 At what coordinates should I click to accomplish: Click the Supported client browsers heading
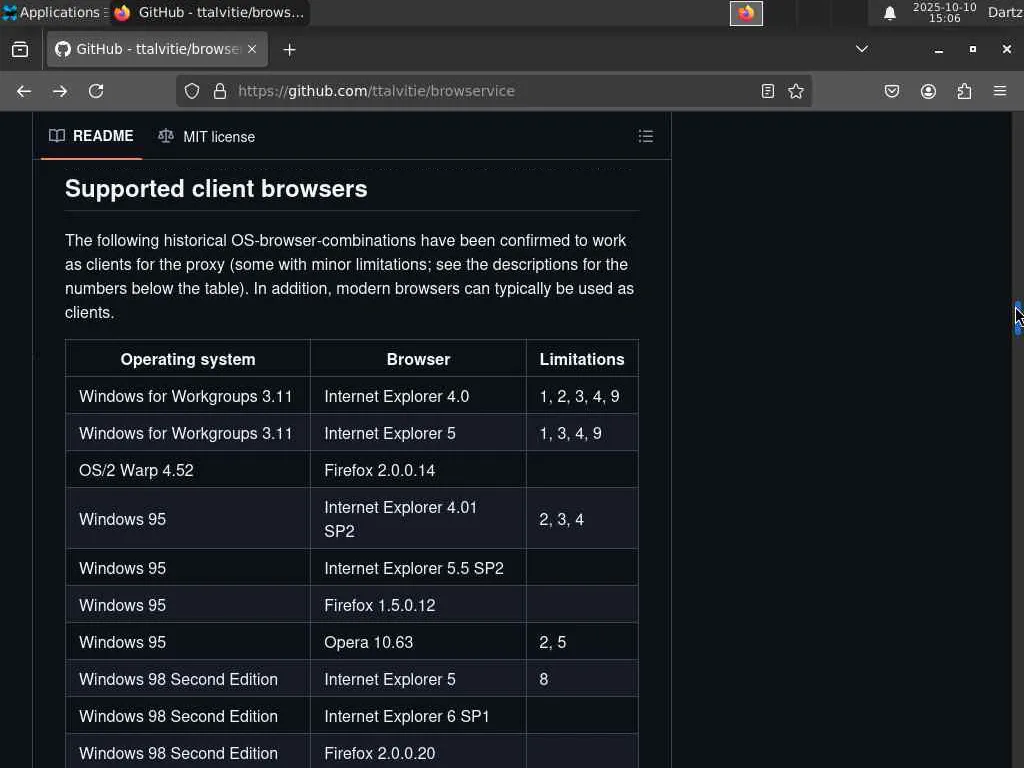click(x=216, y=189)
